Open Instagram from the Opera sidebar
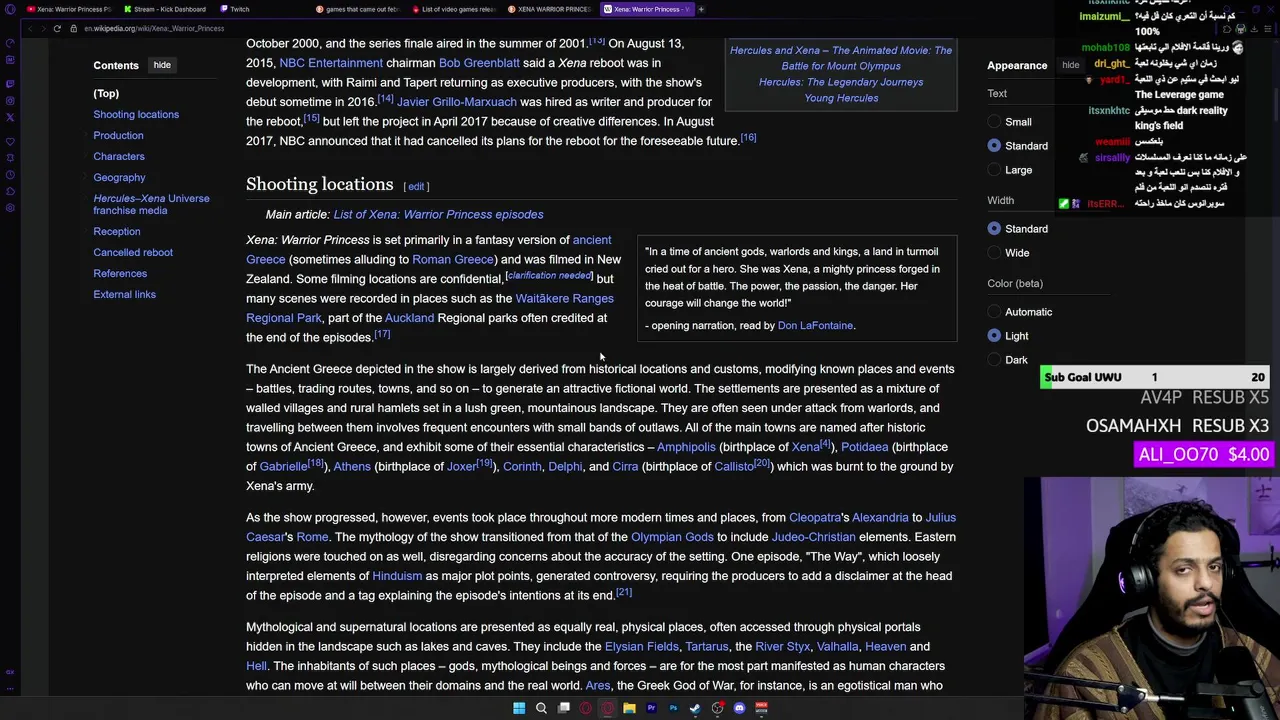The image size is (1280, 720). [x=10, y=100]
